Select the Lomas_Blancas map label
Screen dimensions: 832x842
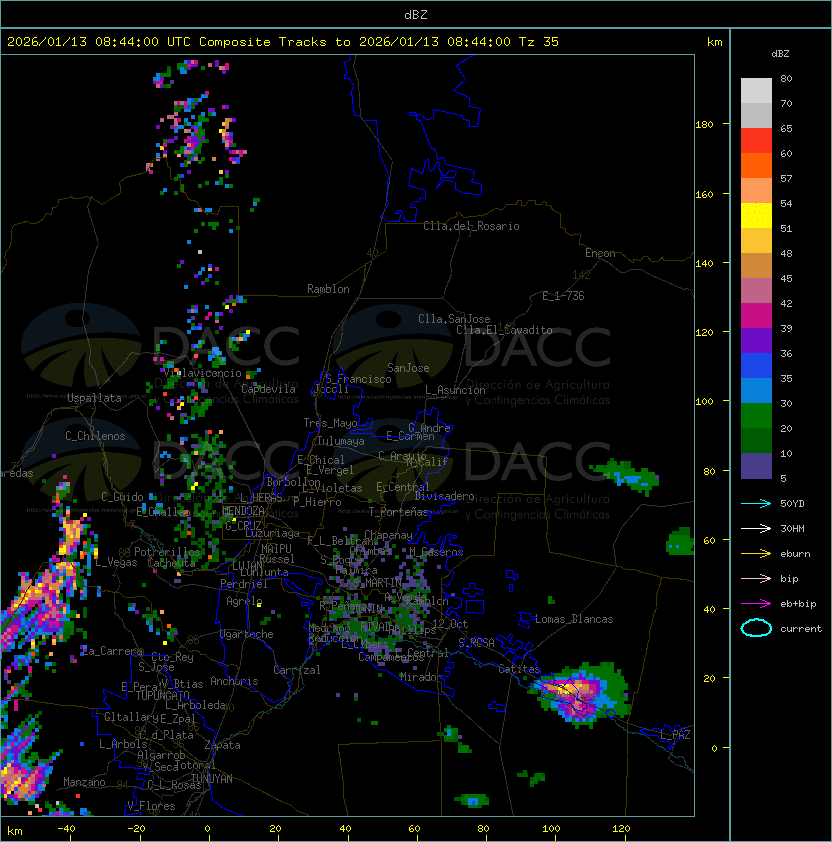[x=574, y=619]
